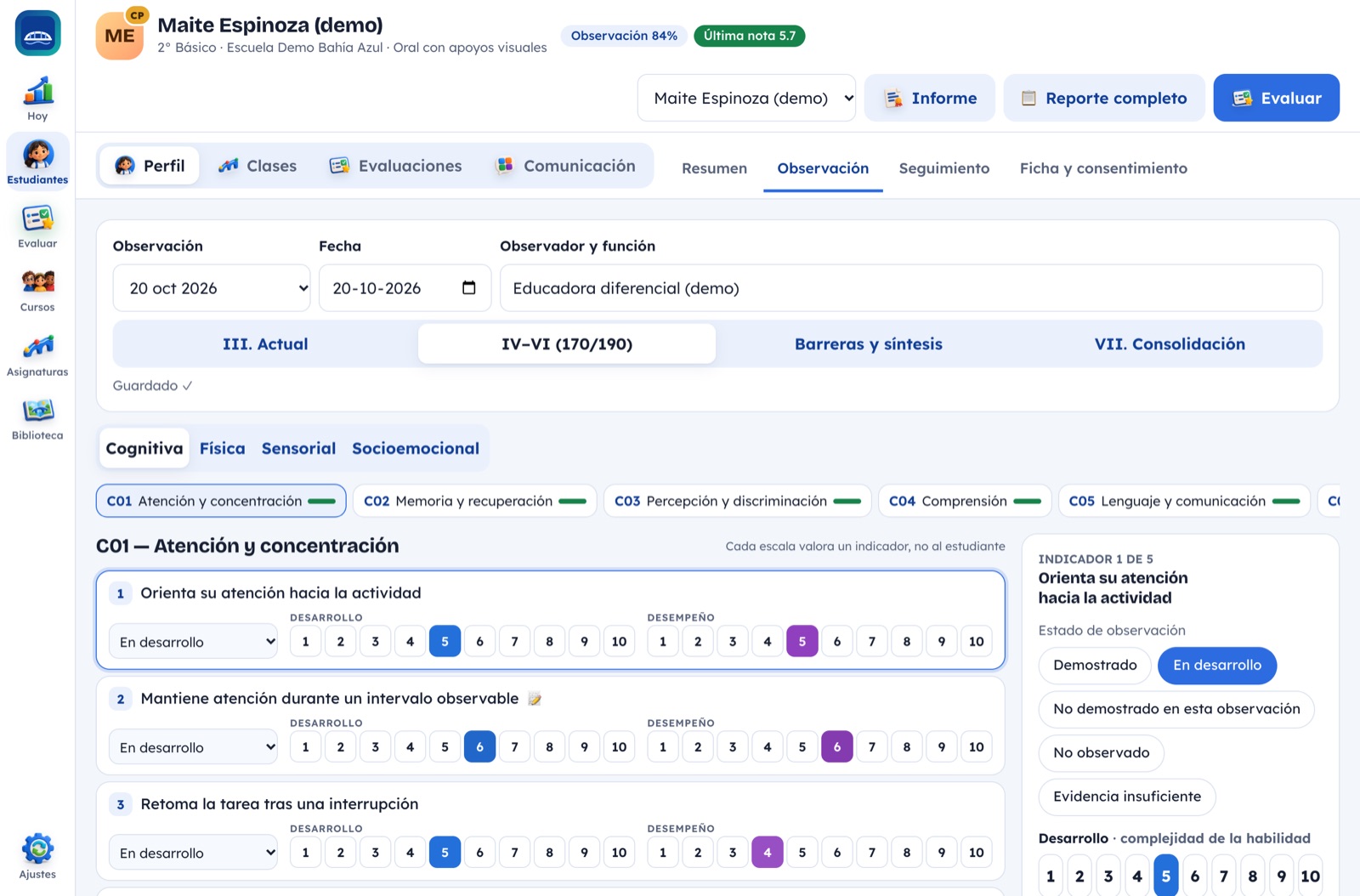Open Cursos from the sidebar
The height and width of the screenshot is (896, 1360).
coord(37,290)
